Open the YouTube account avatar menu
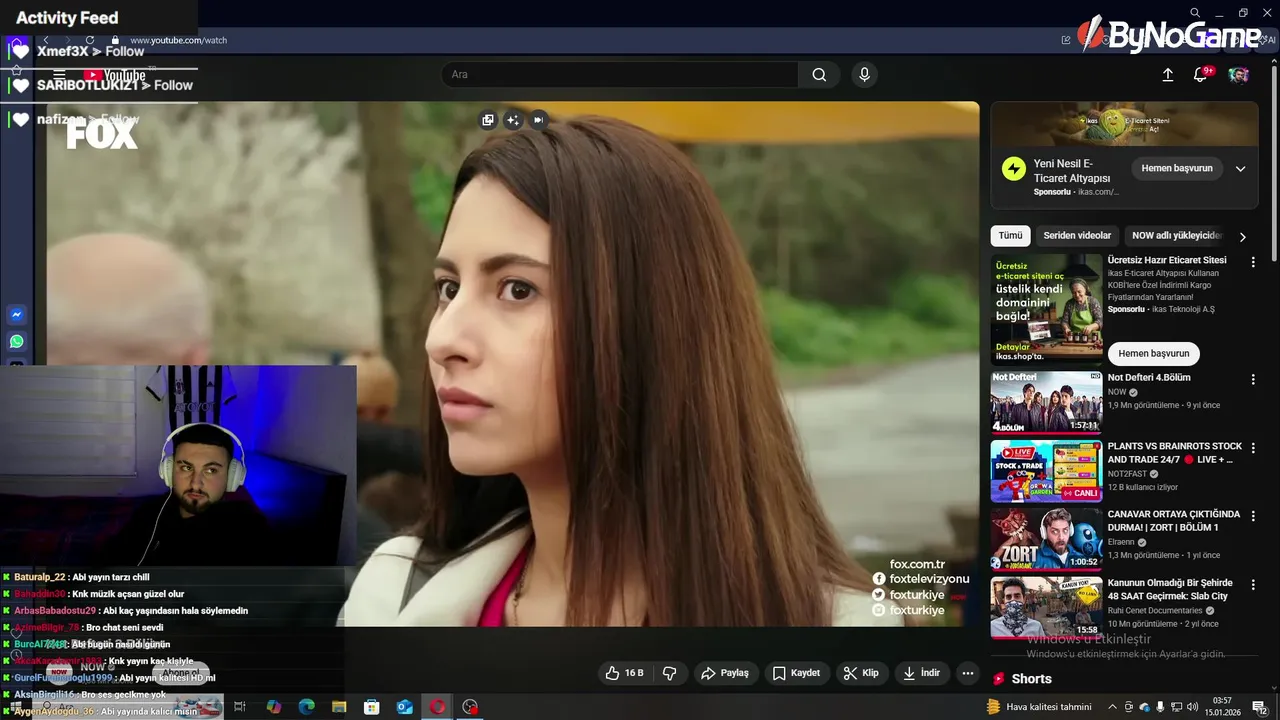The height and width of the screenshot is (720, 1280). pos(1238,75)
